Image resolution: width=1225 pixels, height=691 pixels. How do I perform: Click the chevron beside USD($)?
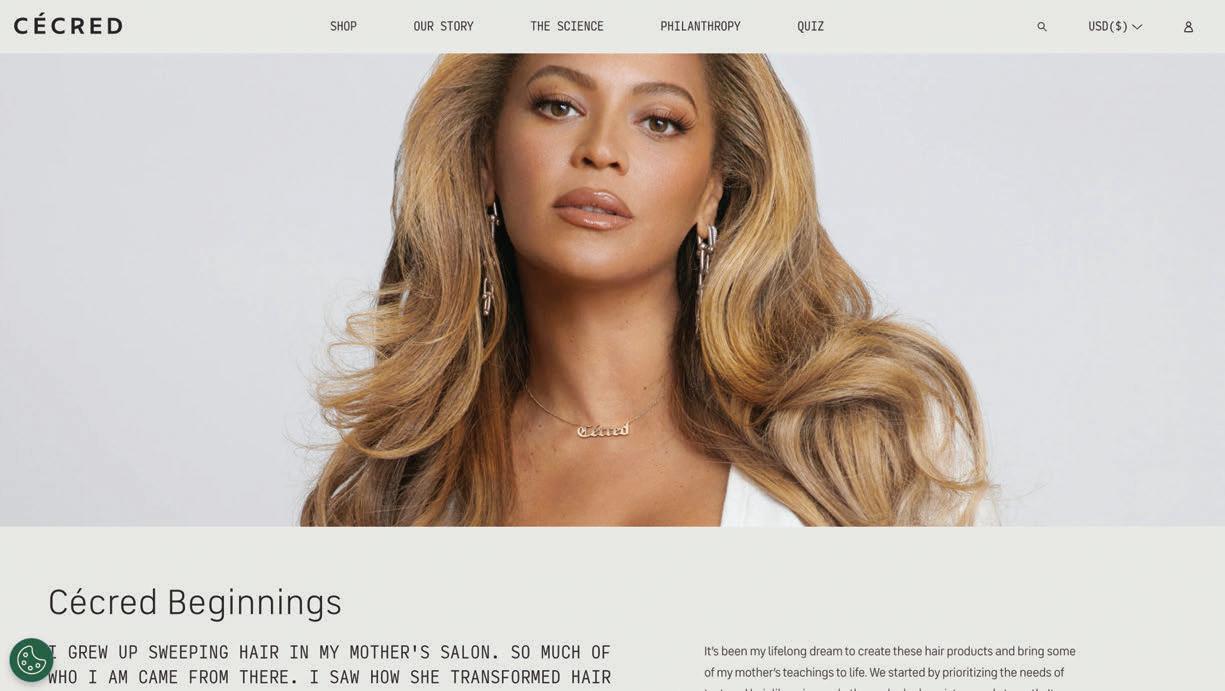[1137, 27]
